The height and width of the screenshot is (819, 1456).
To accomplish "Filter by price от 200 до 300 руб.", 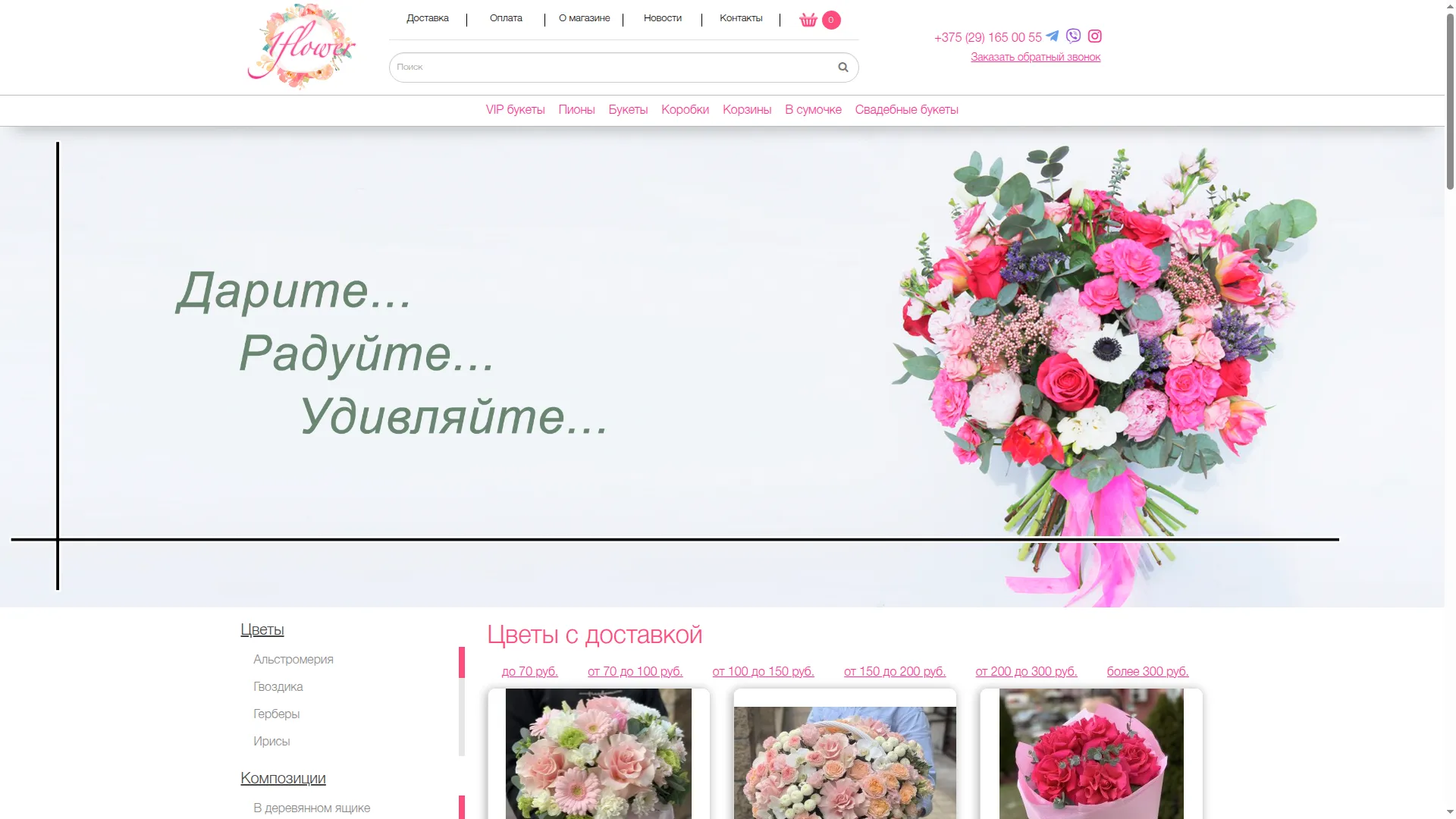I will [x=1027, y=672].
